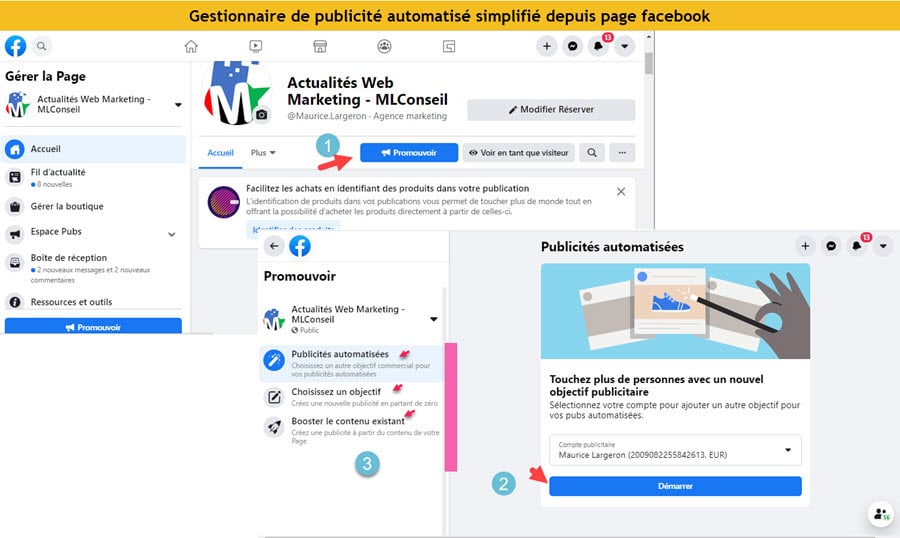Screen dimensions: 900x538
Task: Open notifications bell with 13 badge in upper header
Action: tap(599, 46)
